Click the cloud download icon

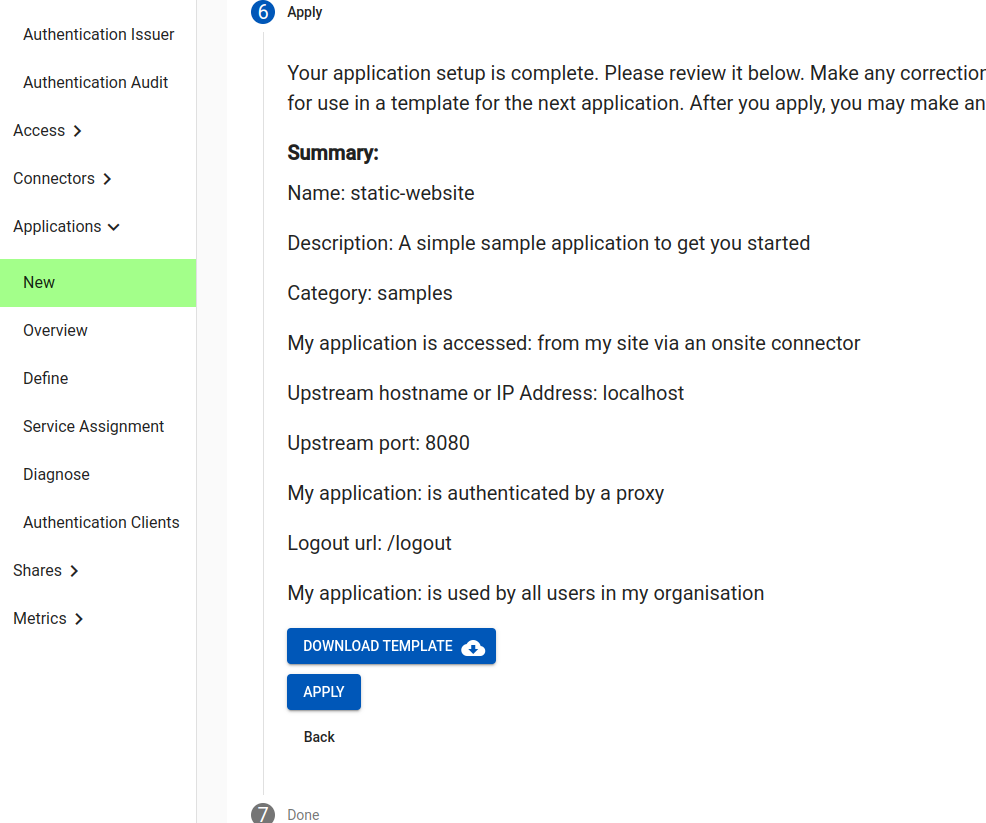pos(473,647)
